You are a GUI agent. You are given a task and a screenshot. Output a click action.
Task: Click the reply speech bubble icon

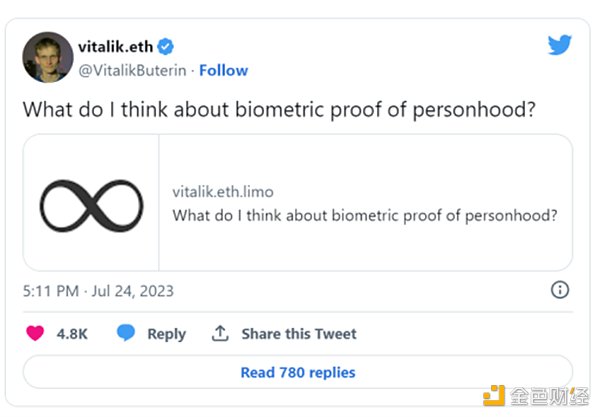coord(126,333)
